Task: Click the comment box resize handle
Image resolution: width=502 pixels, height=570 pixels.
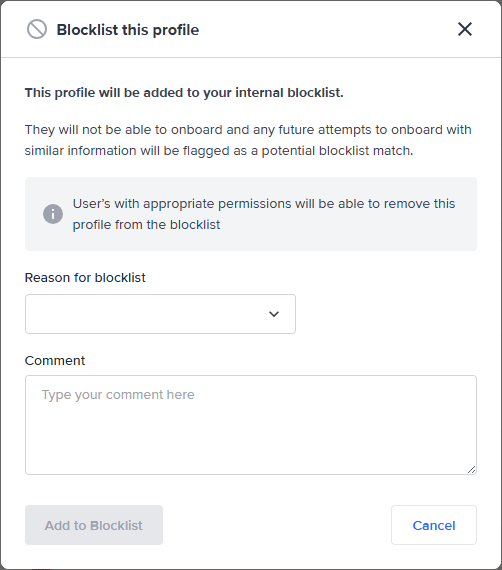Action: (x=471, y=469)
